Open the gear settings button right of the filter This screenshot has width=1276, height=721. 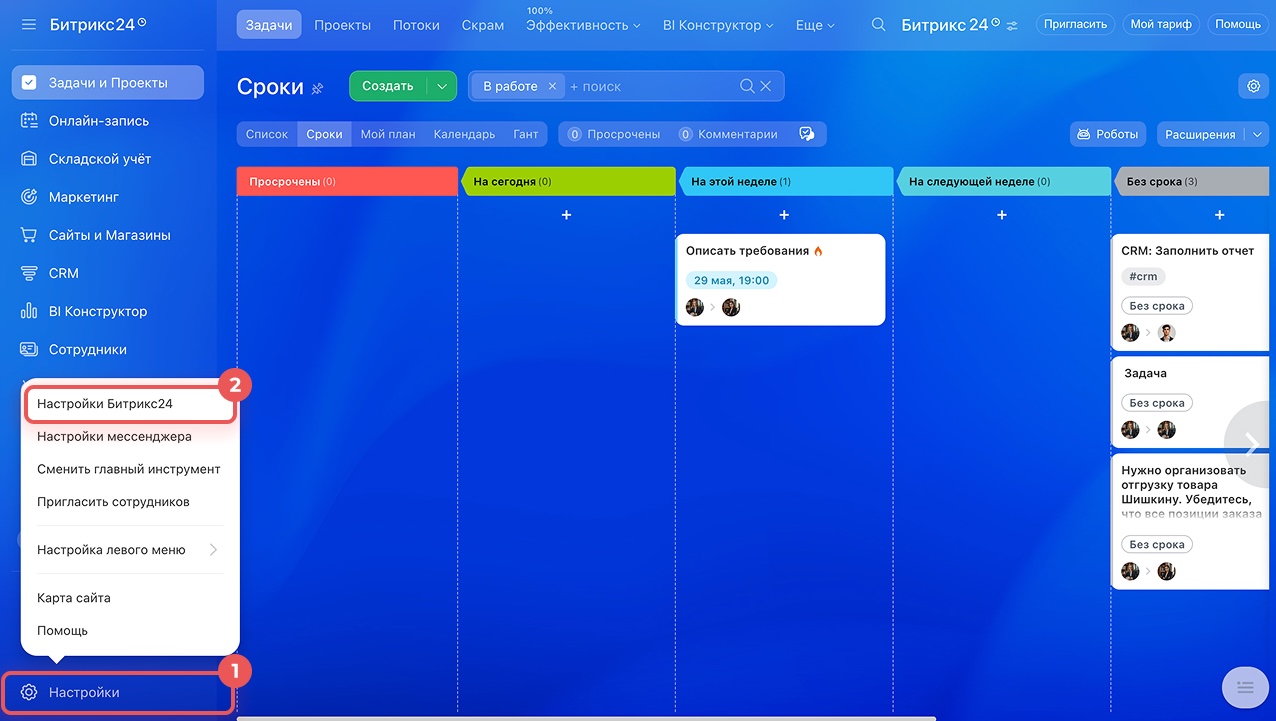click(x=1254, y=87)
